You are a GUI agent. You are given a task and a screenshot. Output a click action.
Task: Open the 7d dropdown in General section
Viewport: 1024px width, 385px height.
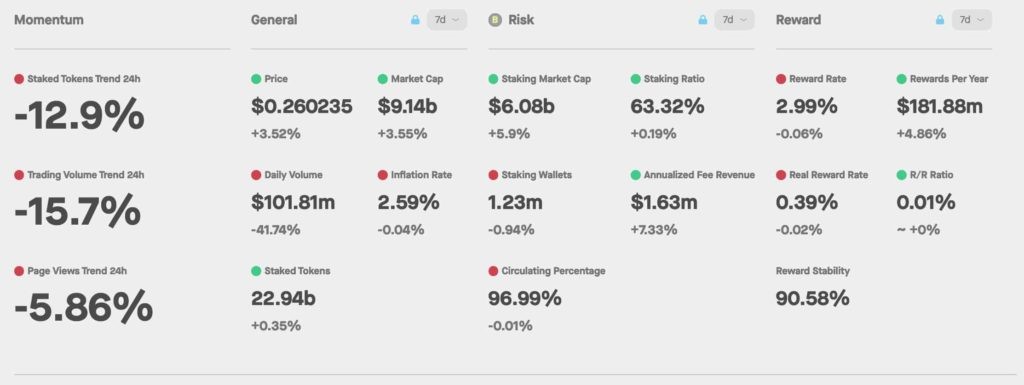tap(447, 20)
